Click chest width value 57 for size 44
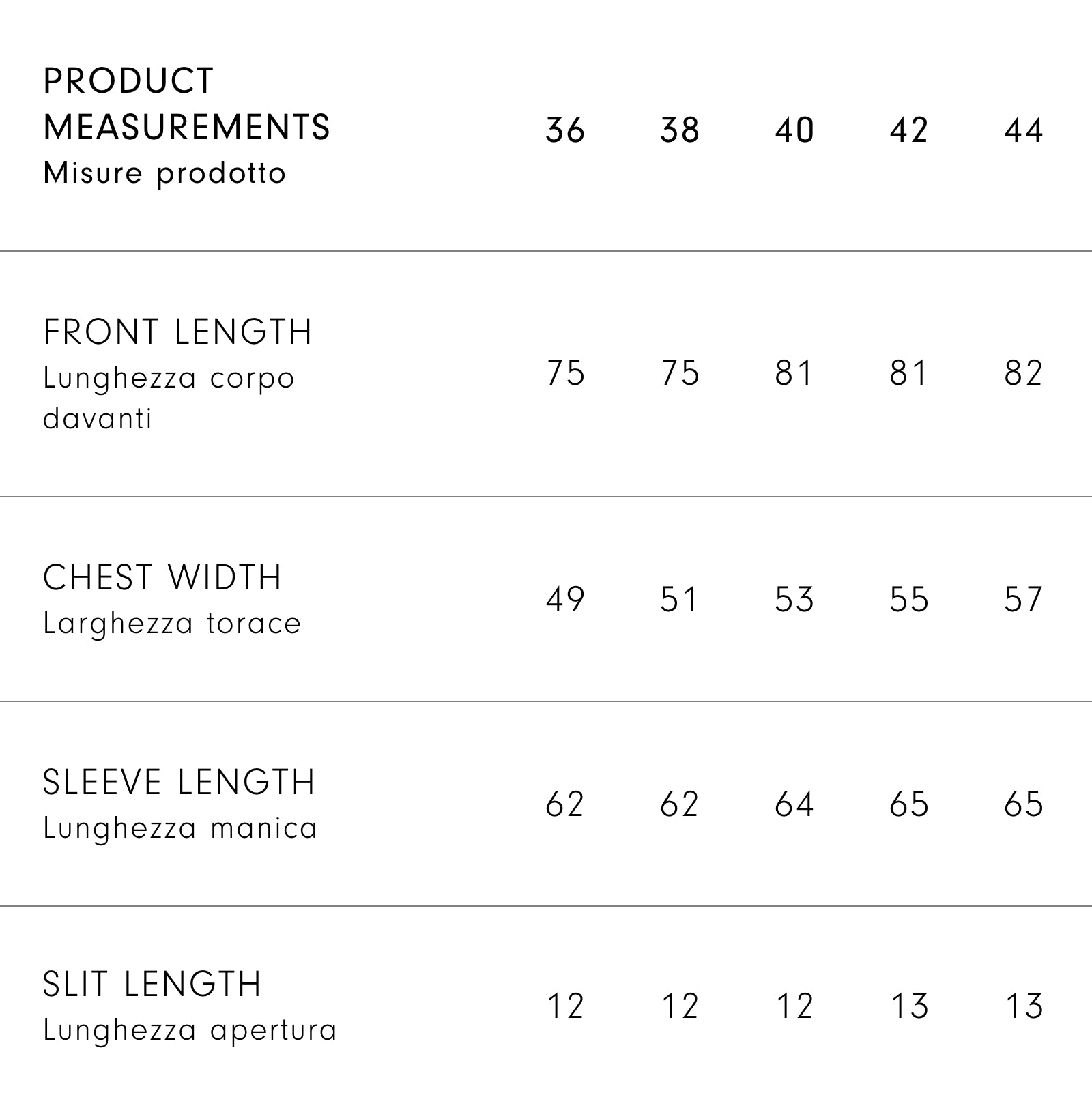The image size is (1092, 1108). pyautogui.click(x=1024, y=600)
